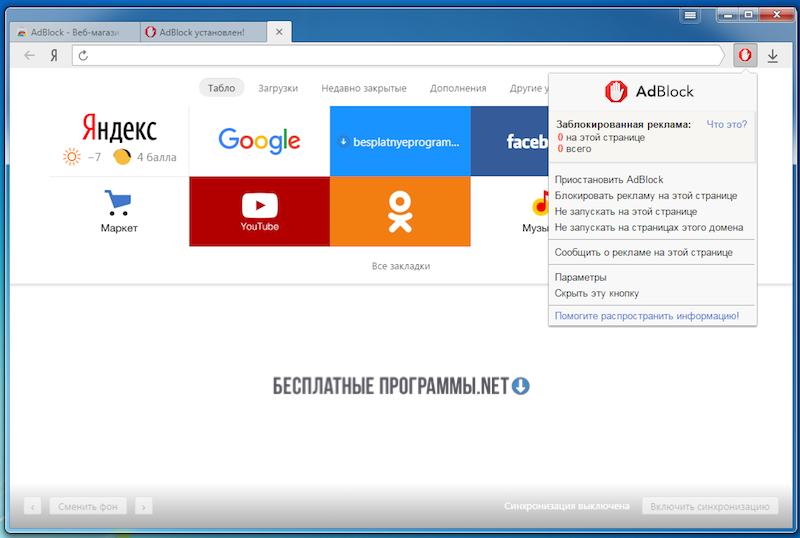800x538 pixels.
Task: Switch to the AdBlock установлен tab
Action: (x=202, y=32)
